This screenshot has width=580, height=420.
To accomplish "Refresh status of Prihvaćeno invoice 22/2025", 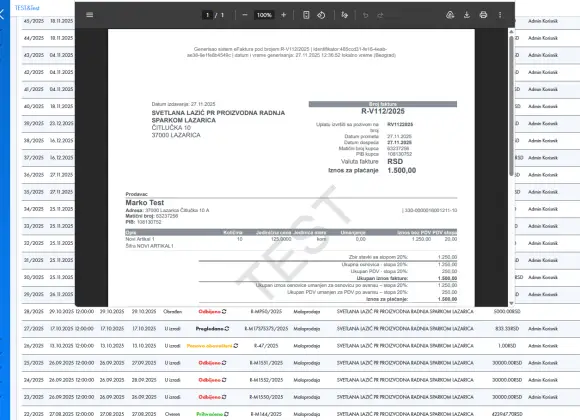I will point(226,414).
